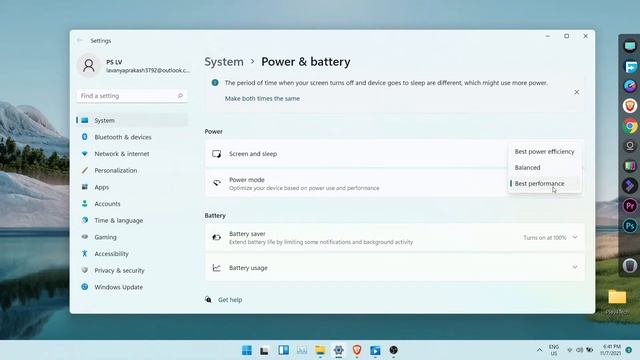
Task: Choose Best performance power mode
Action: (544, 184)
